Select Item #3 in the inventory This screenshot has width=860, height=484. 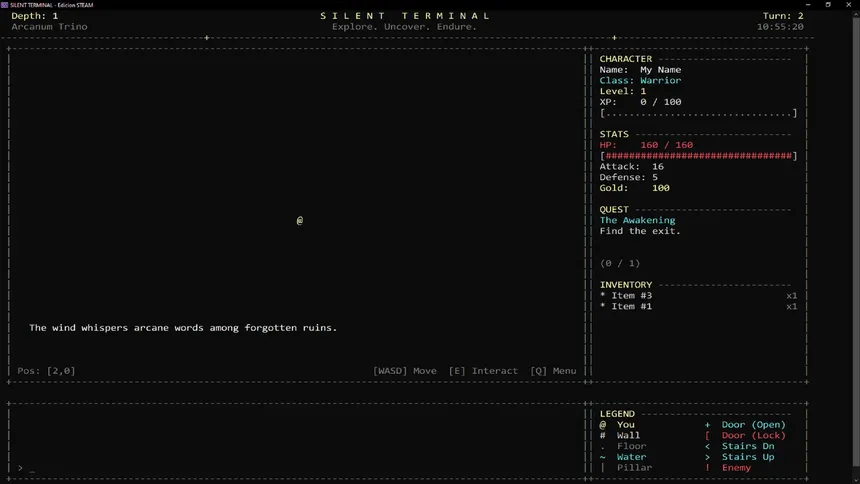point(698,295)
